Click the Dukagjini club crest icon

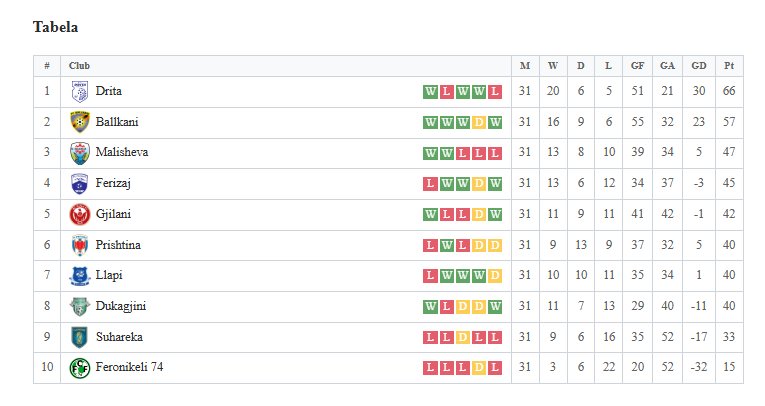(x=80, y=306)
